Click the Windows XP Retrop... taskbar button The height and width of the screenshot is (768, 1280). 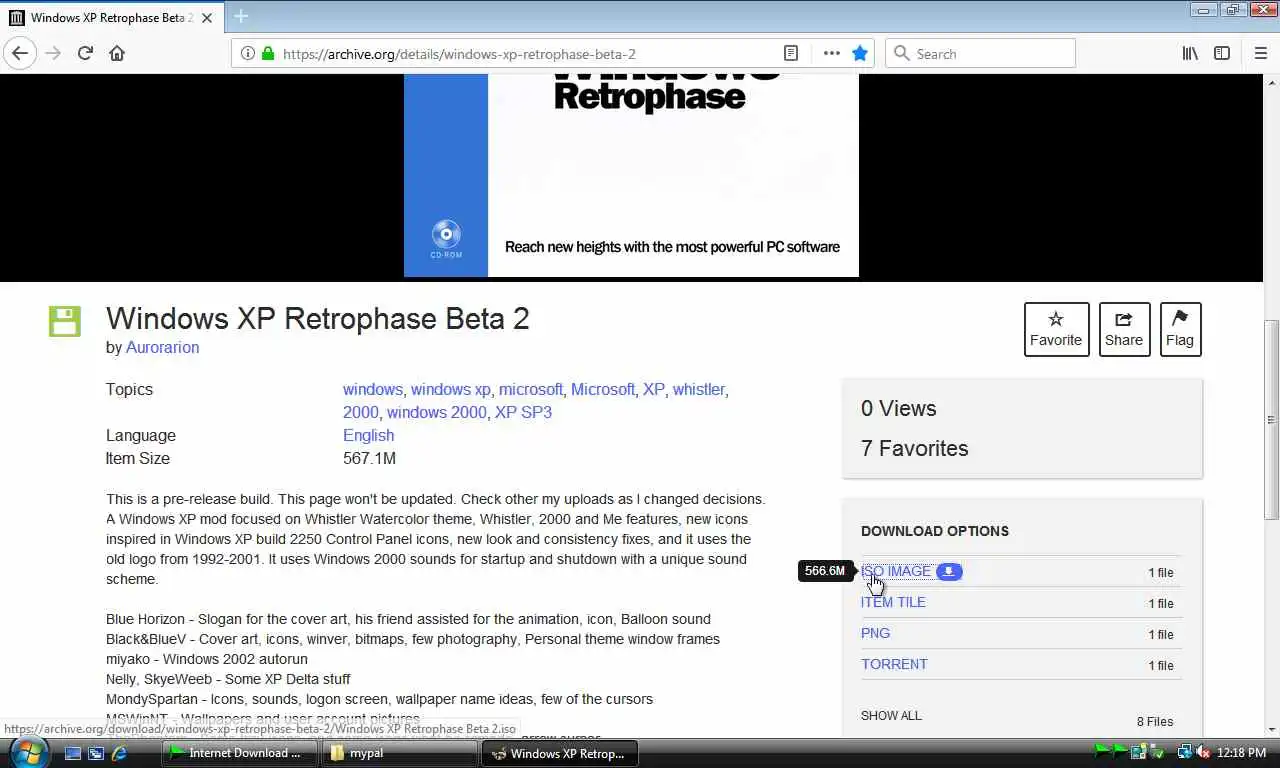(560, 753)
